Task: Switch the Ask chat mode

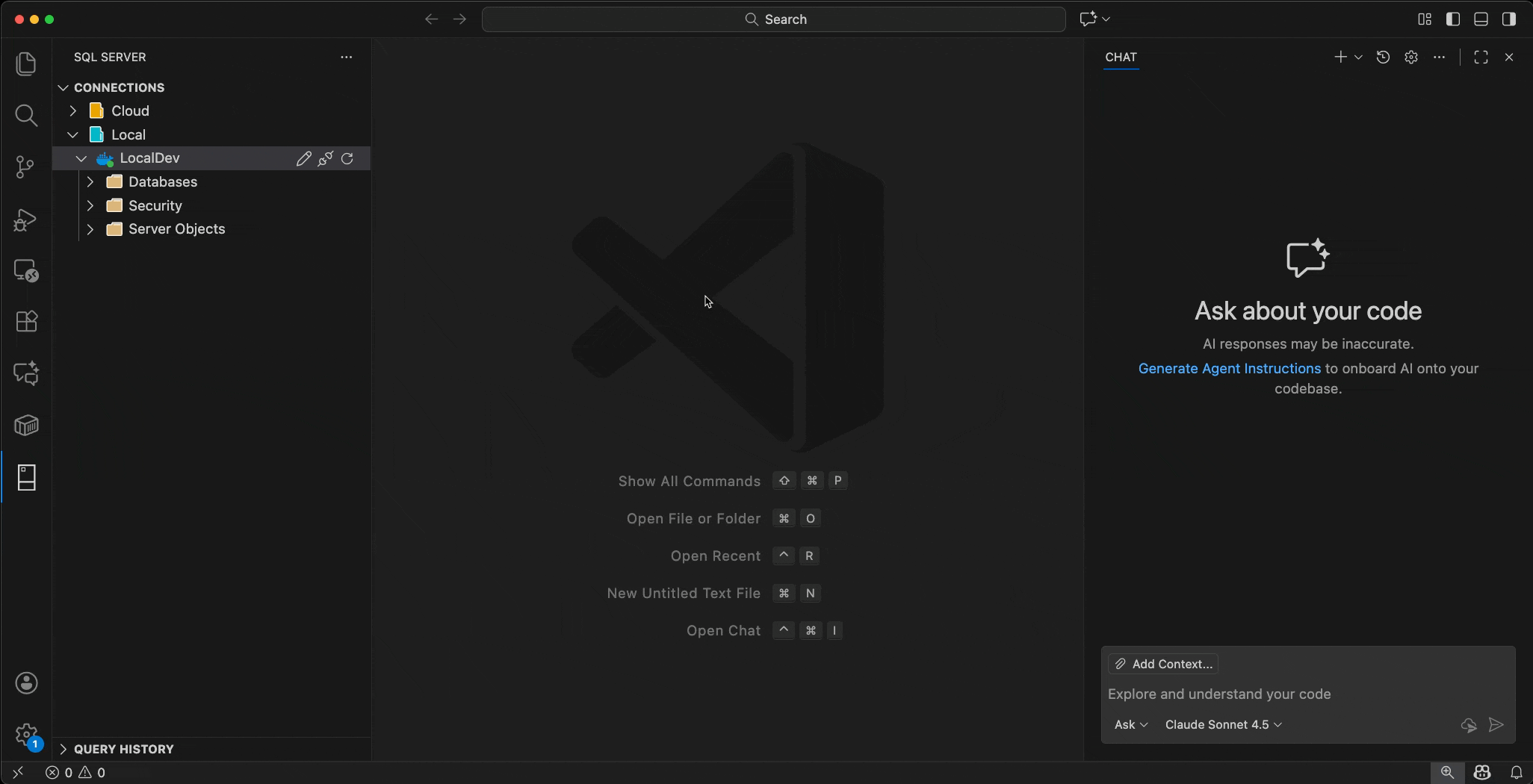Action: click(1130, 724)
